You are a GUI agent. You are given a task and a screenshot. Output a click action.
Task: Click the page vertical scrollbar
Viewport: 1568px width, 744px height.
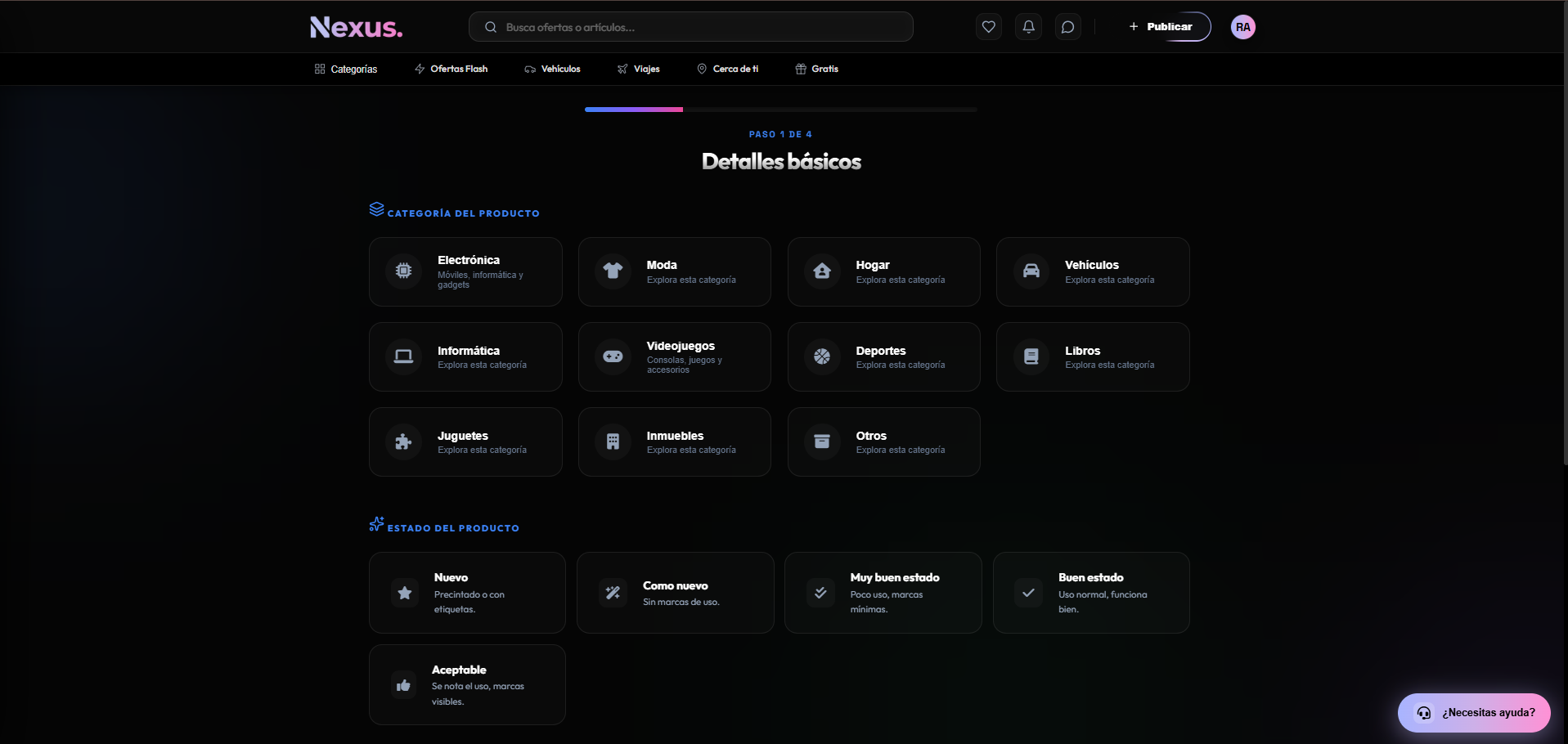1564,233
